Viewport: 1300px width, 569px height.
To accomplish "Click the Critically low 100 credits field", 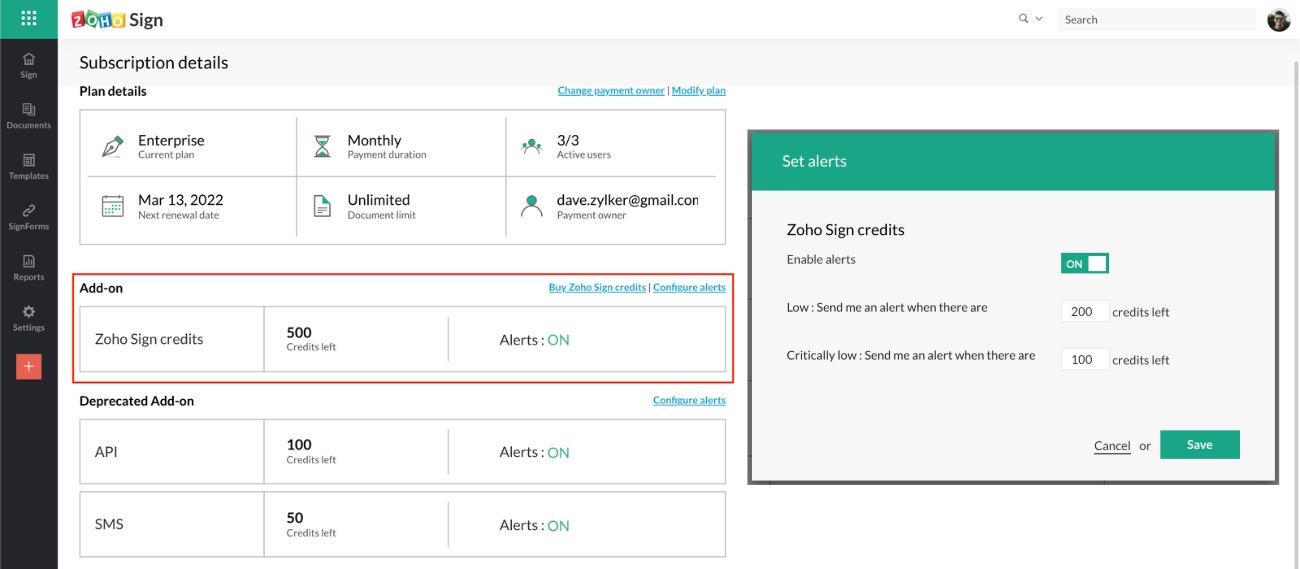I will [1085, 360].
